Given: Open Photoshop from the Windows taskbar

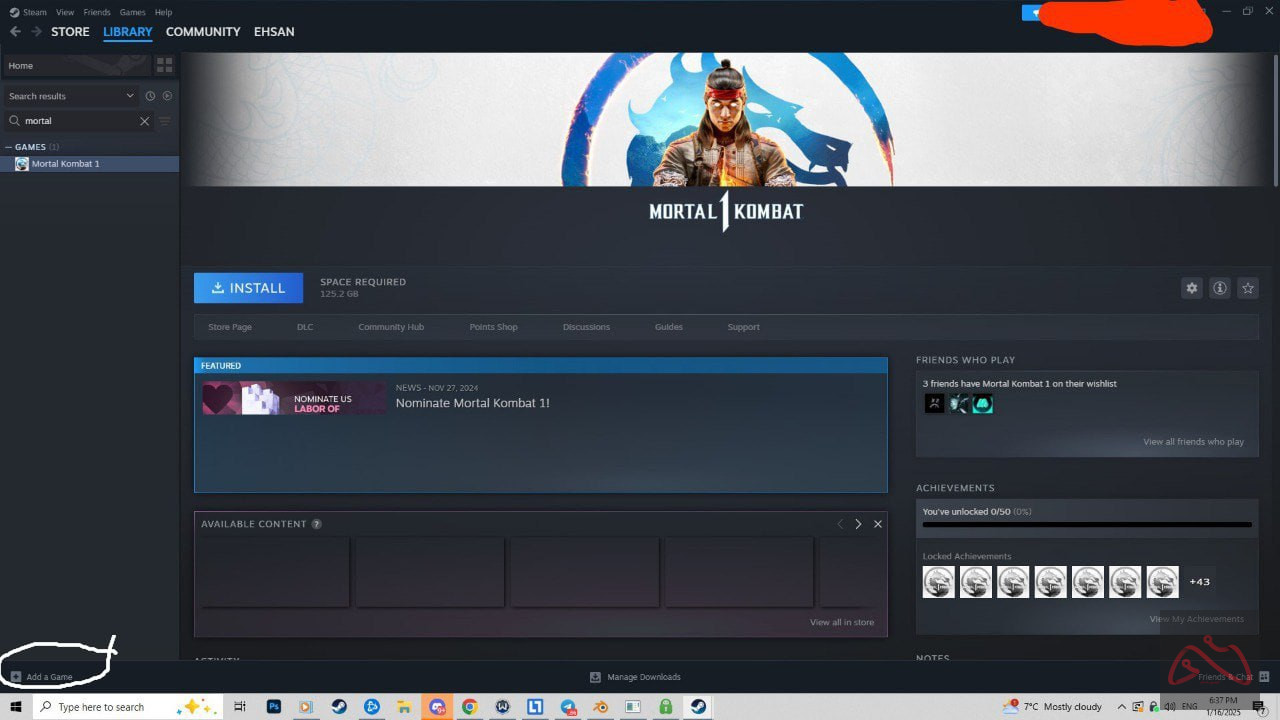Looking at the screenshot, I should 274,707.
